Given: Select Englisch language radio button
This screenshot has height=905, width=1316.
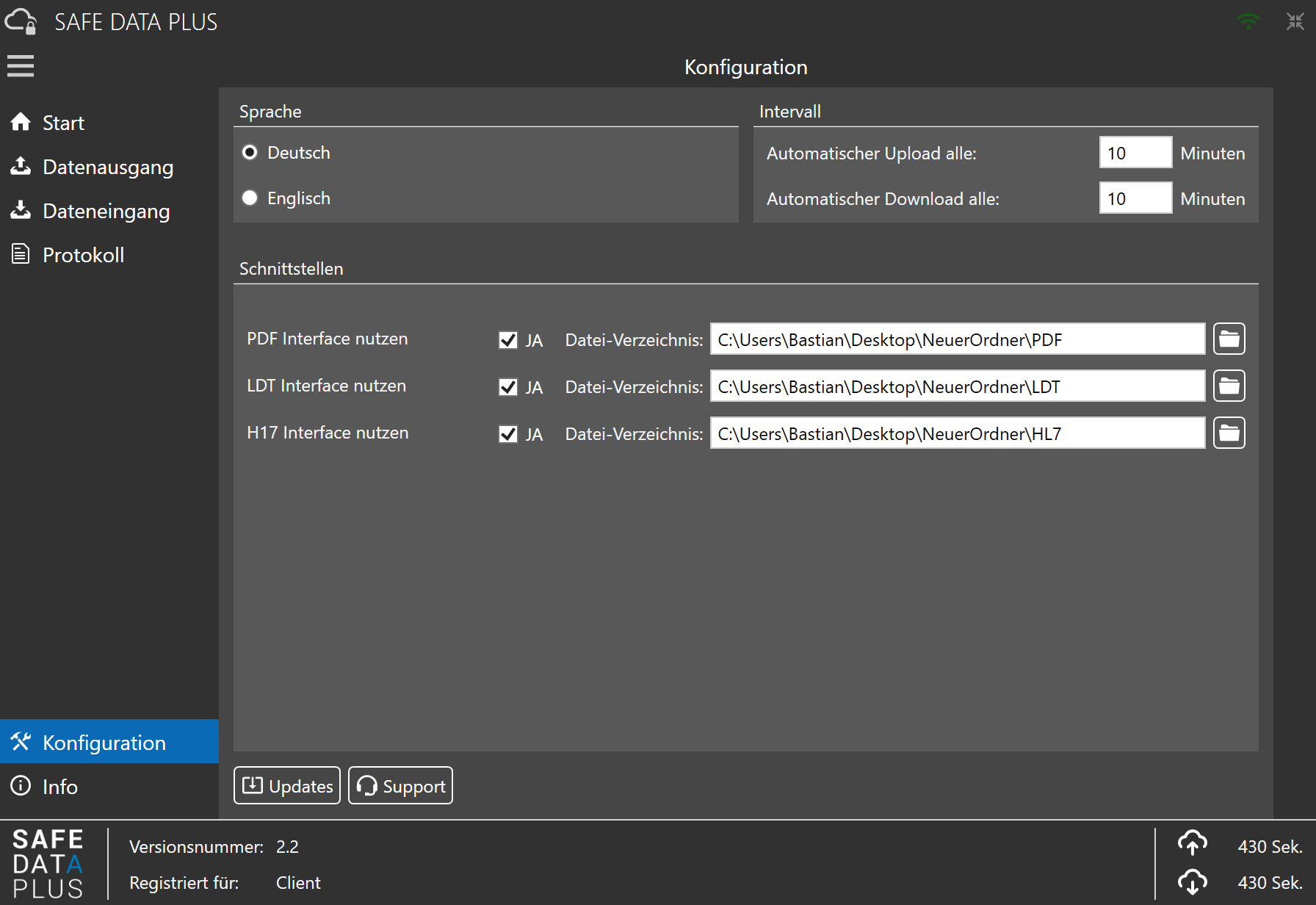Looking at the screenshot, I should (250, 198).
